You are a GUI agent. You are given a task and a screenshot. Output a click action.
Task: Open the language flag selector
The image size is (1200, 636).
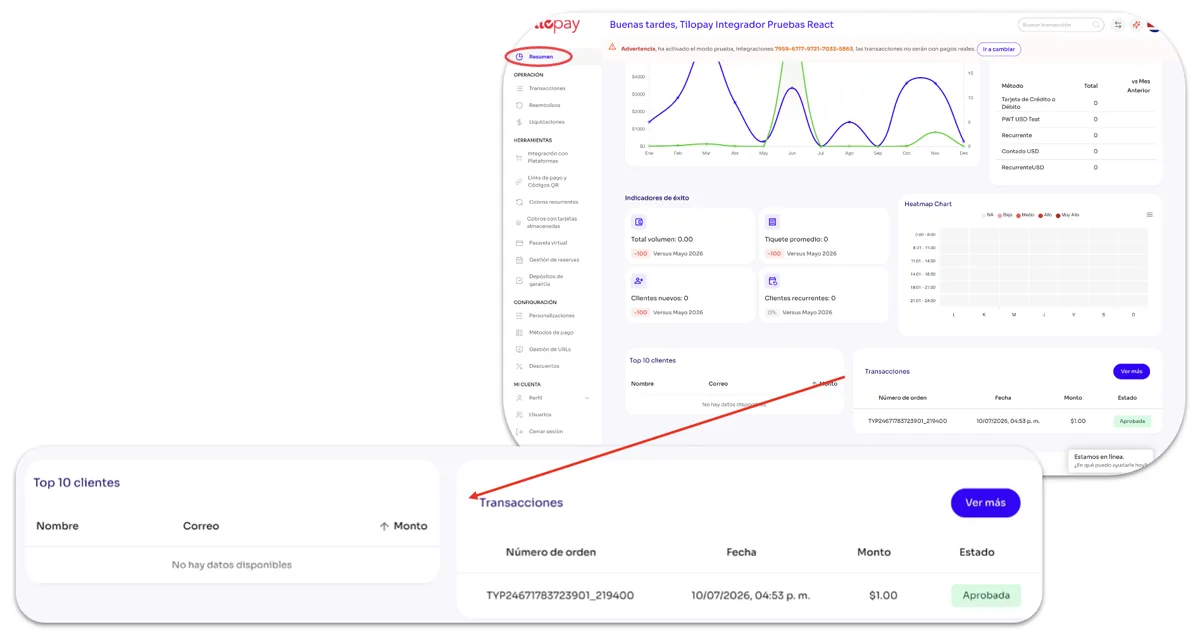(x=1153, y=25)
